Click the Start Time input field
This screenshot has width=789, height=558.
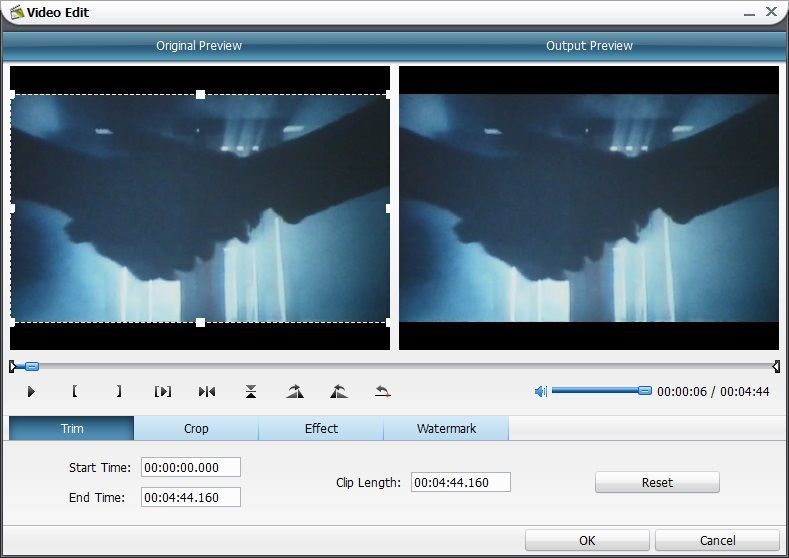191,467
